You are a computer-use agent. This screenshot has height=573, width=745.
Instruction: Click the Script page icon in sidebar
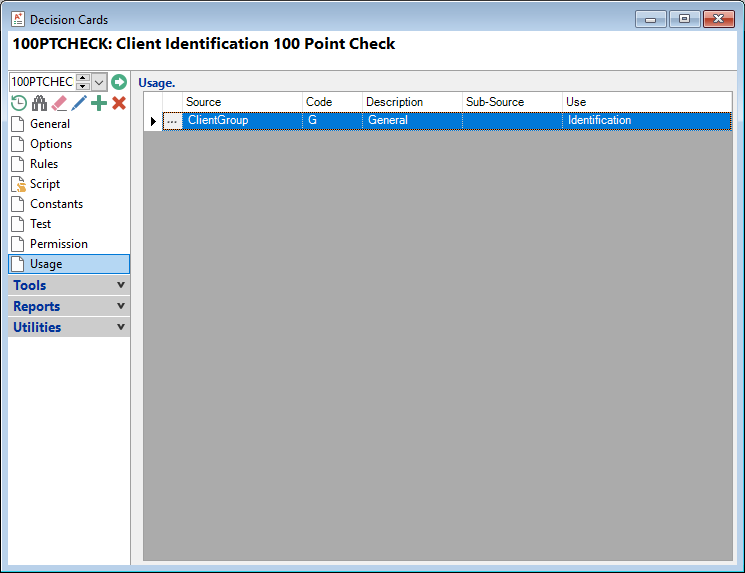pos(18,184)
